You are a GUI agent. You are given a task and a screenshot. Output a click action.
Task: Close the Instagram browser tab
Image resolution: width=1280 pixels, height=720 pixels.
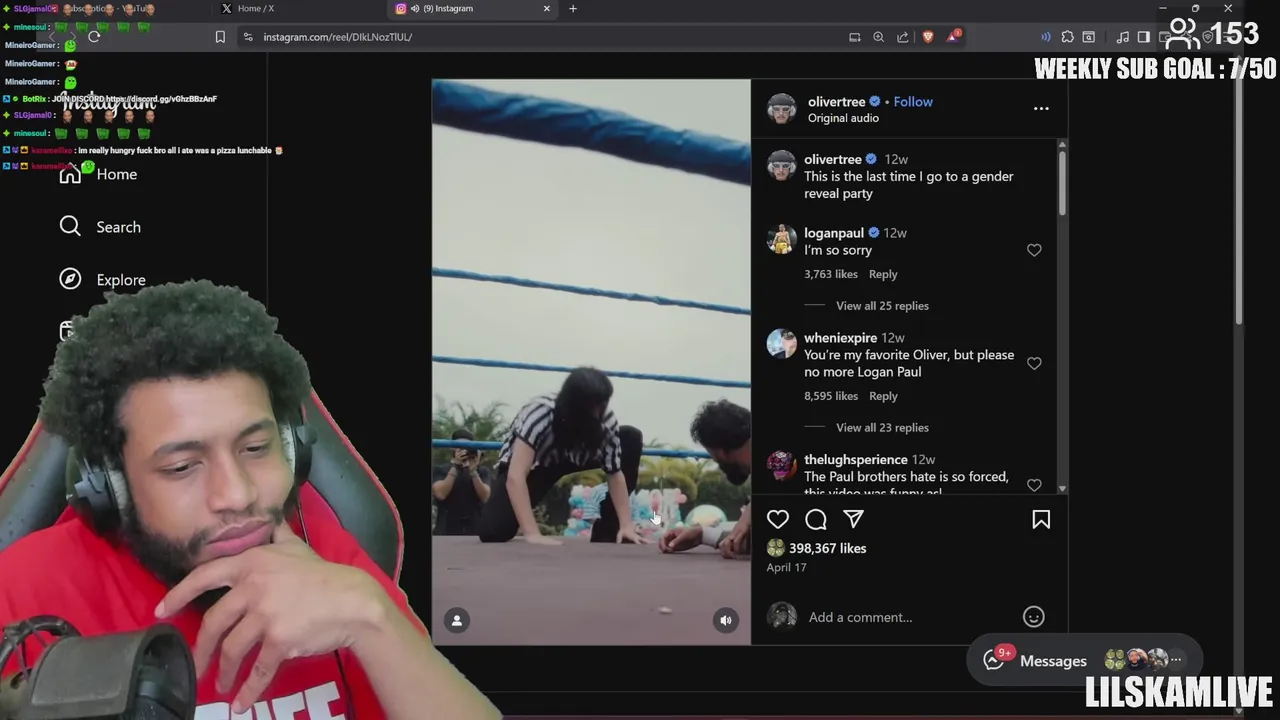click(x=547, y=8)
